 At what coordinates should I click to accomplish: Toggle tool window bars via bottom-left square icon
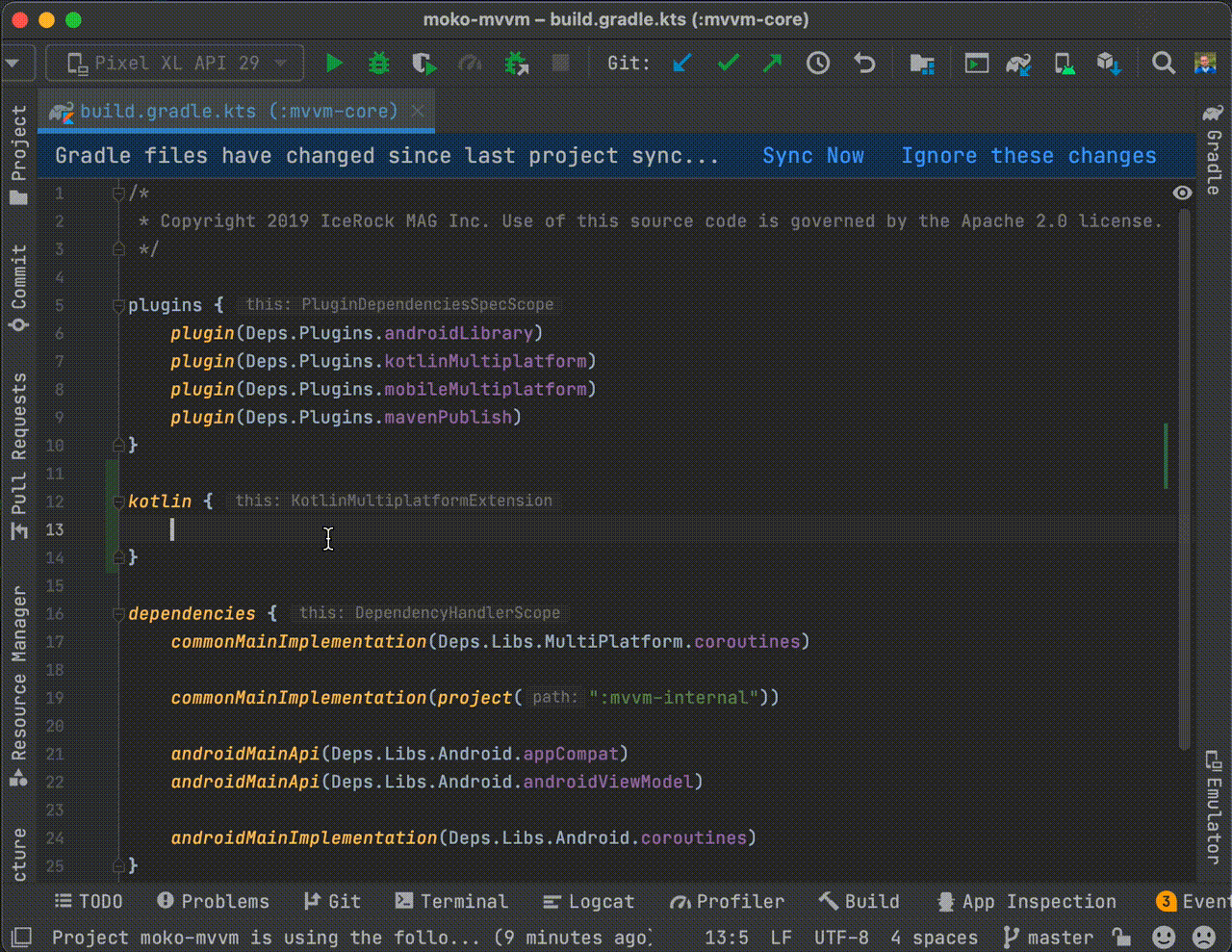[x=21, y=938]
